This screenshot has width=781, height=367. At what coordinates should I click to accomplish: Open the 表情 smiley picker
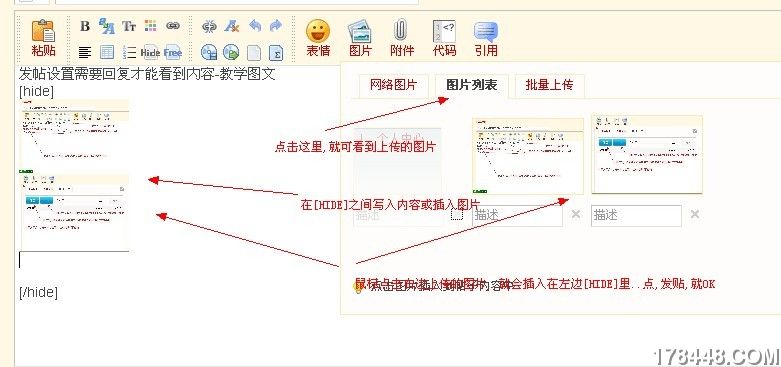318,38
